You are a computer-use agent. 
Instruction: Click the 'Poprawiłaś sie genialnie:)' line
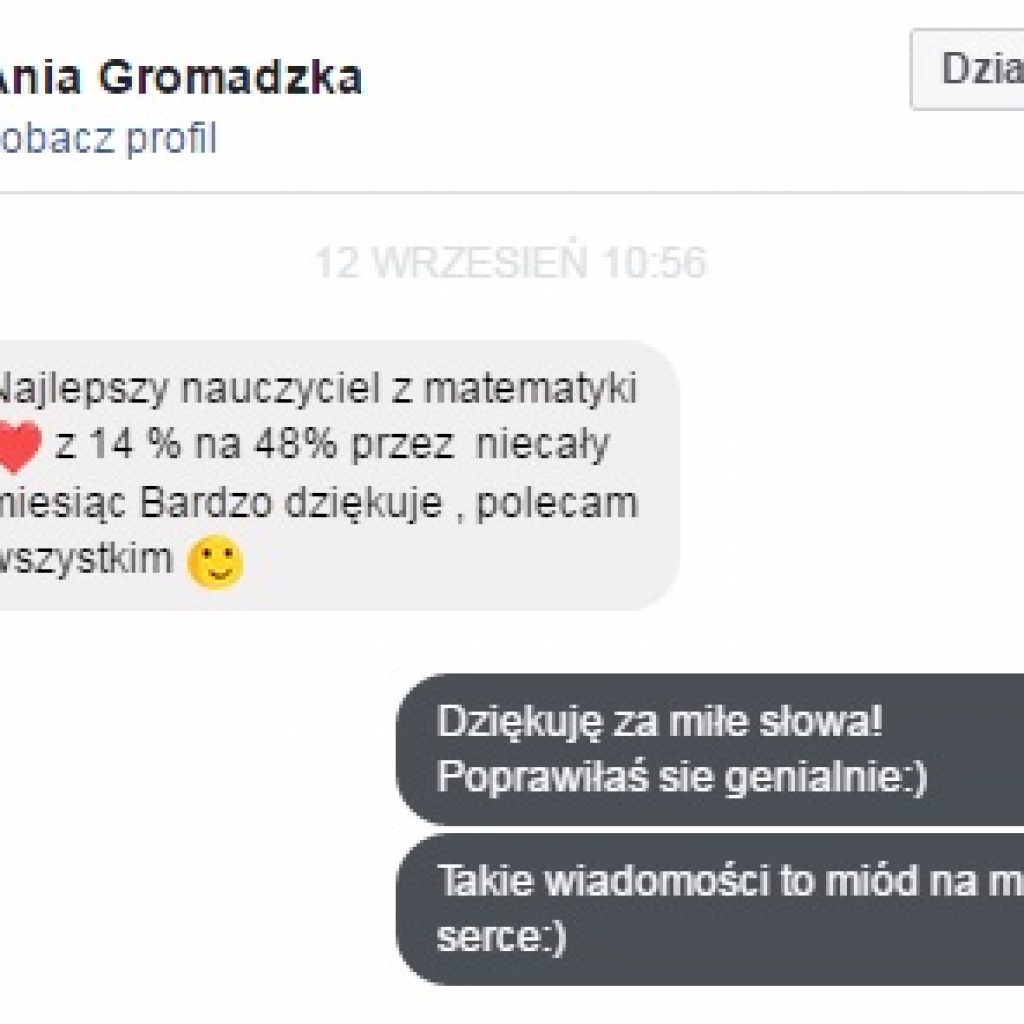(682, 777)
